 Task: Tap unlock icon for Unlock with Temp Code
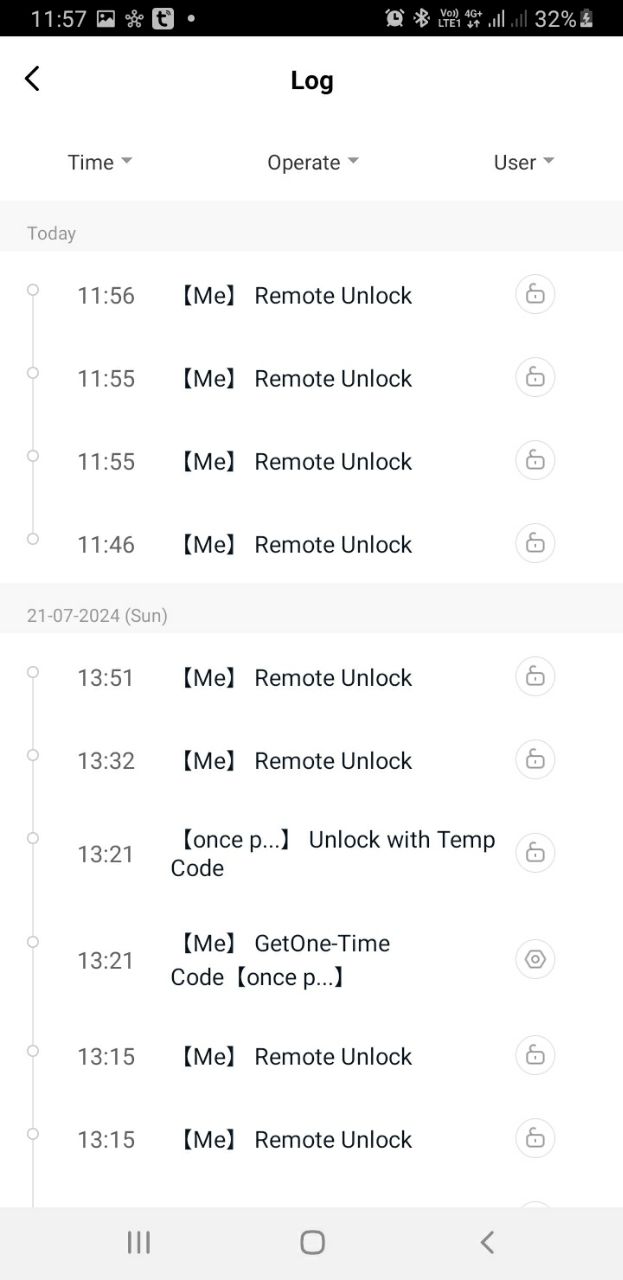tap(535, 853)
